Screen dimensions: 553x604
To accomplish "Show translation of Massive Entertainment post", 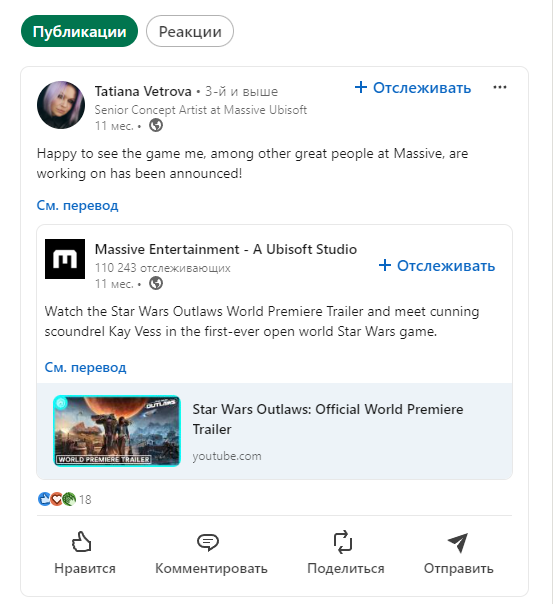I will click(x=85, y=367).
